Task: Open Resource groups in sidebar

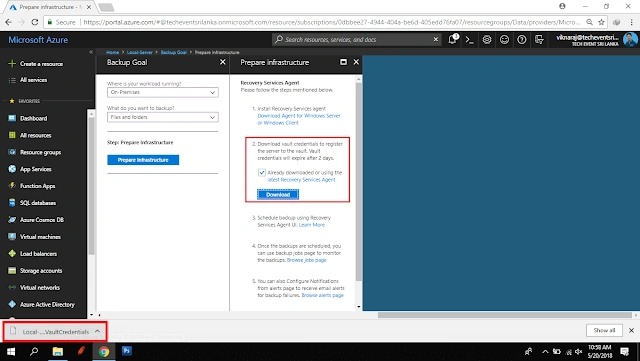Action: click(x=40, y=152)
